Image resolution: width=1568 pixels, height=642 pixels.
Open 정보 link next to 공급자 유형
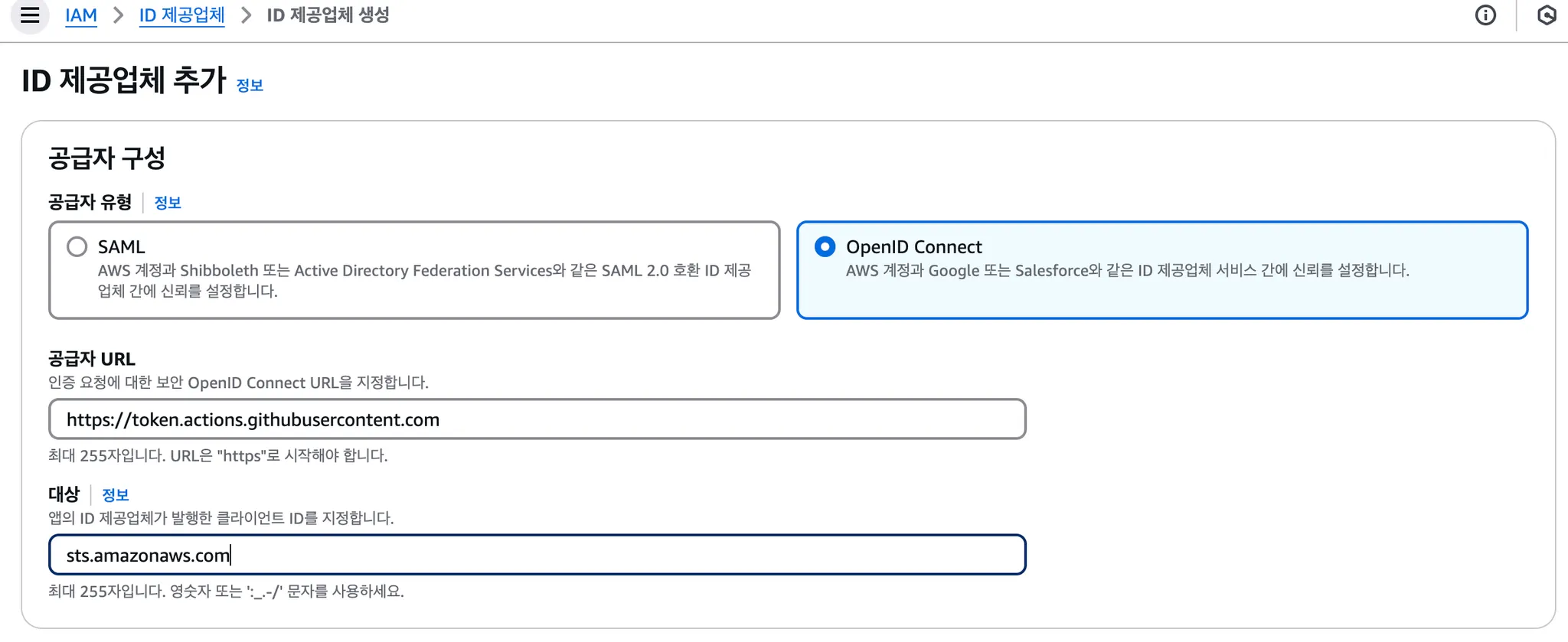[168, 203]
